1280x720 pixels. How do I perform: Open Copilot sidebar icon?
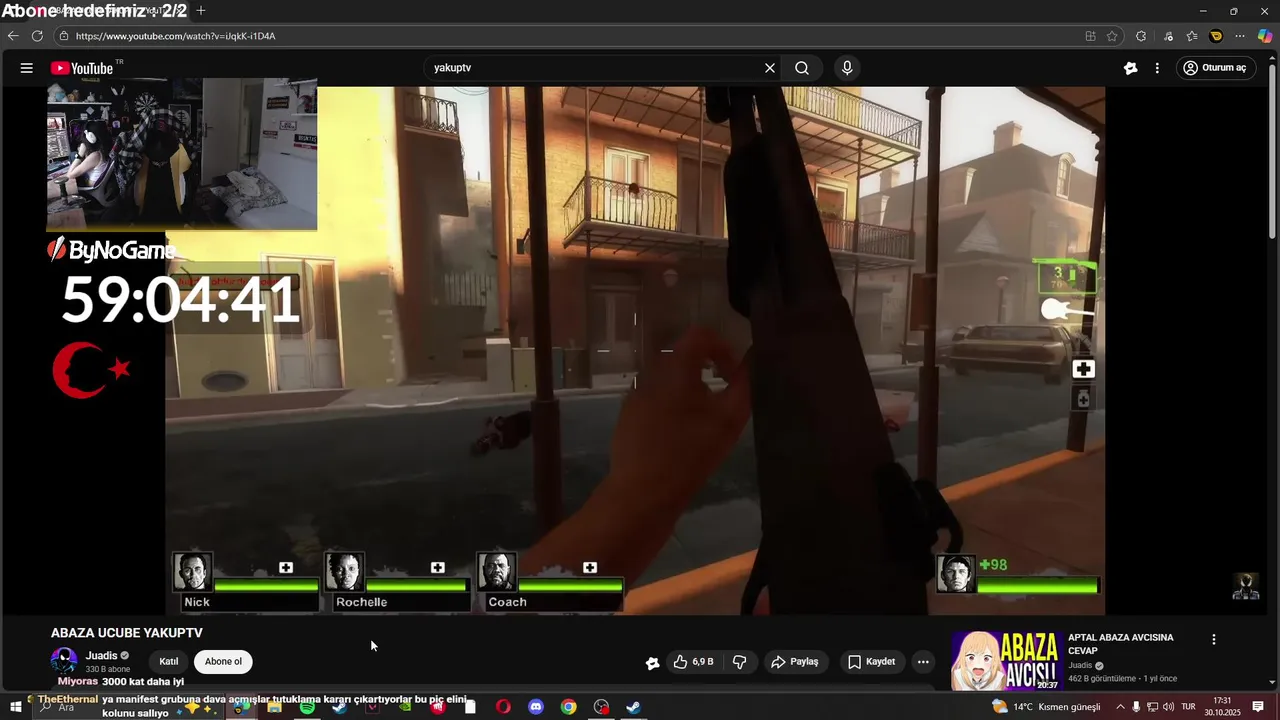click(1265, 36)
